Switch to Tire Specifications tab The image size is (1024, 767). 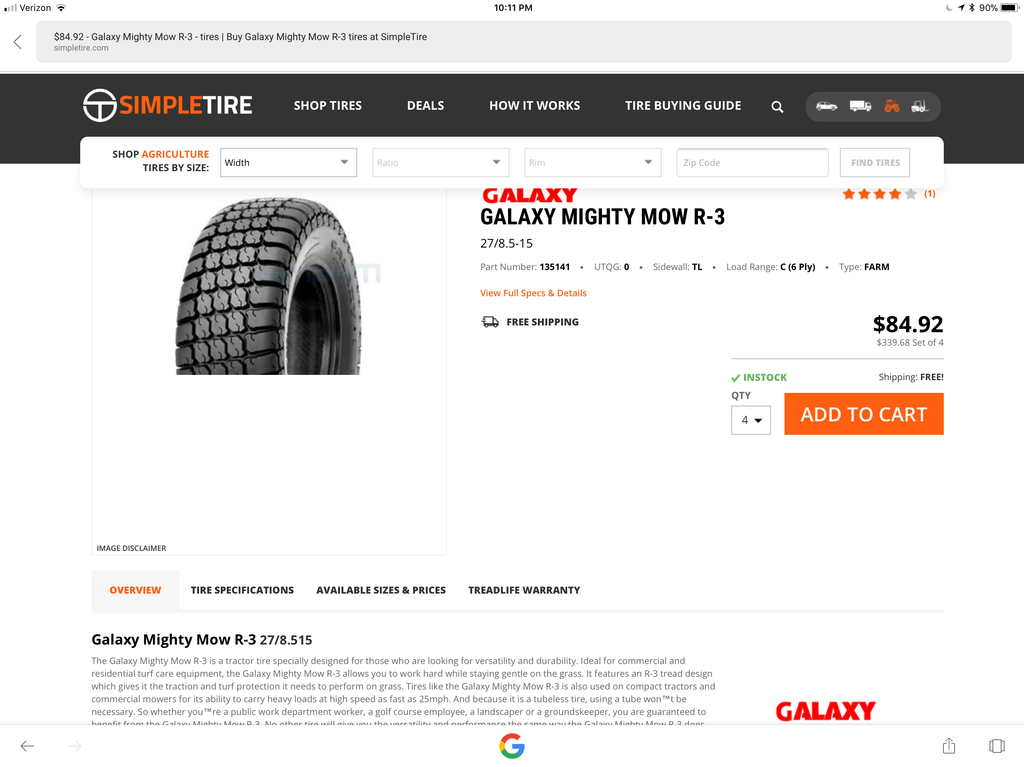pos(242,590)
